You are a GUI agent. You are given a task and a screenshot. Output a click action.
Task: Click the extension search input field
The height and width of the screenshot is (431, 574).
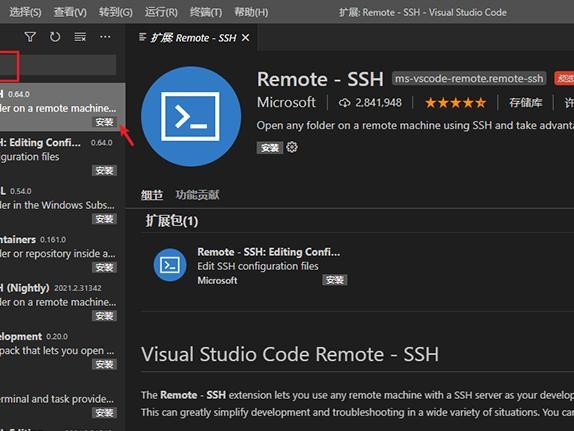pyautogui.click(x=58, y=65)
